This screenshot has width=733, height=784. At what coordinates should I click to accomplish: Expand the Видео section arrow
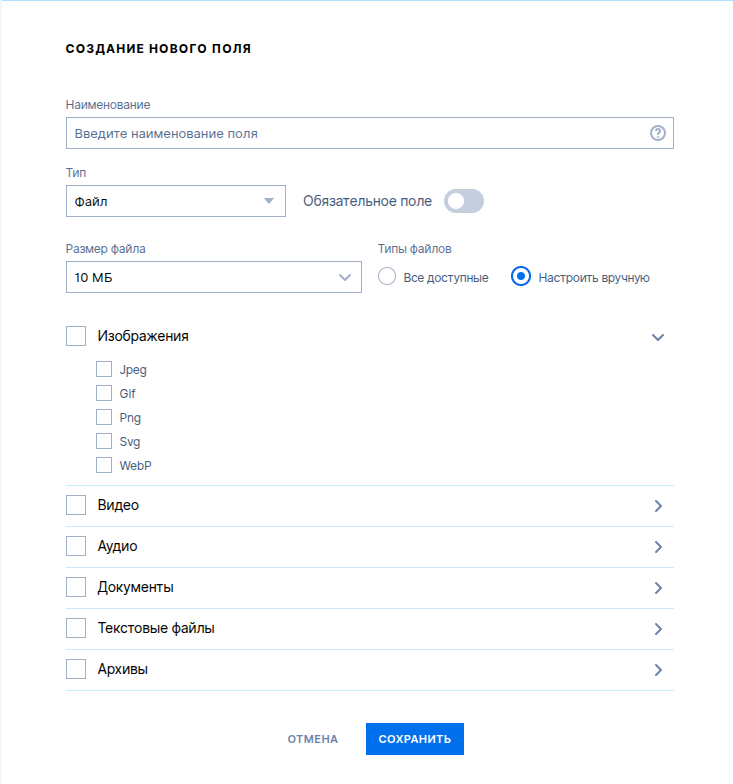pyautogui.click(x=658, y=506)
